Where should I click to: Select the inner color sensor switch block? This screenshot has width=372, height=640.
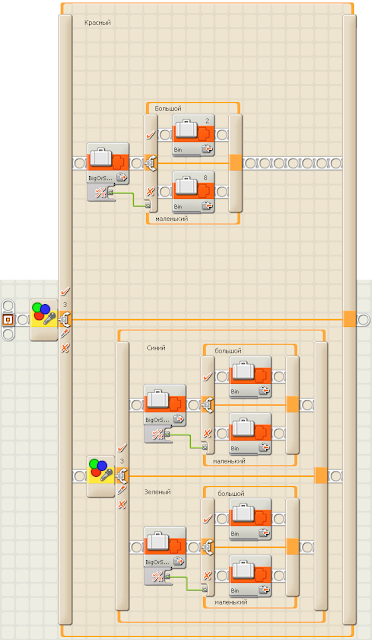click(101, 476)
